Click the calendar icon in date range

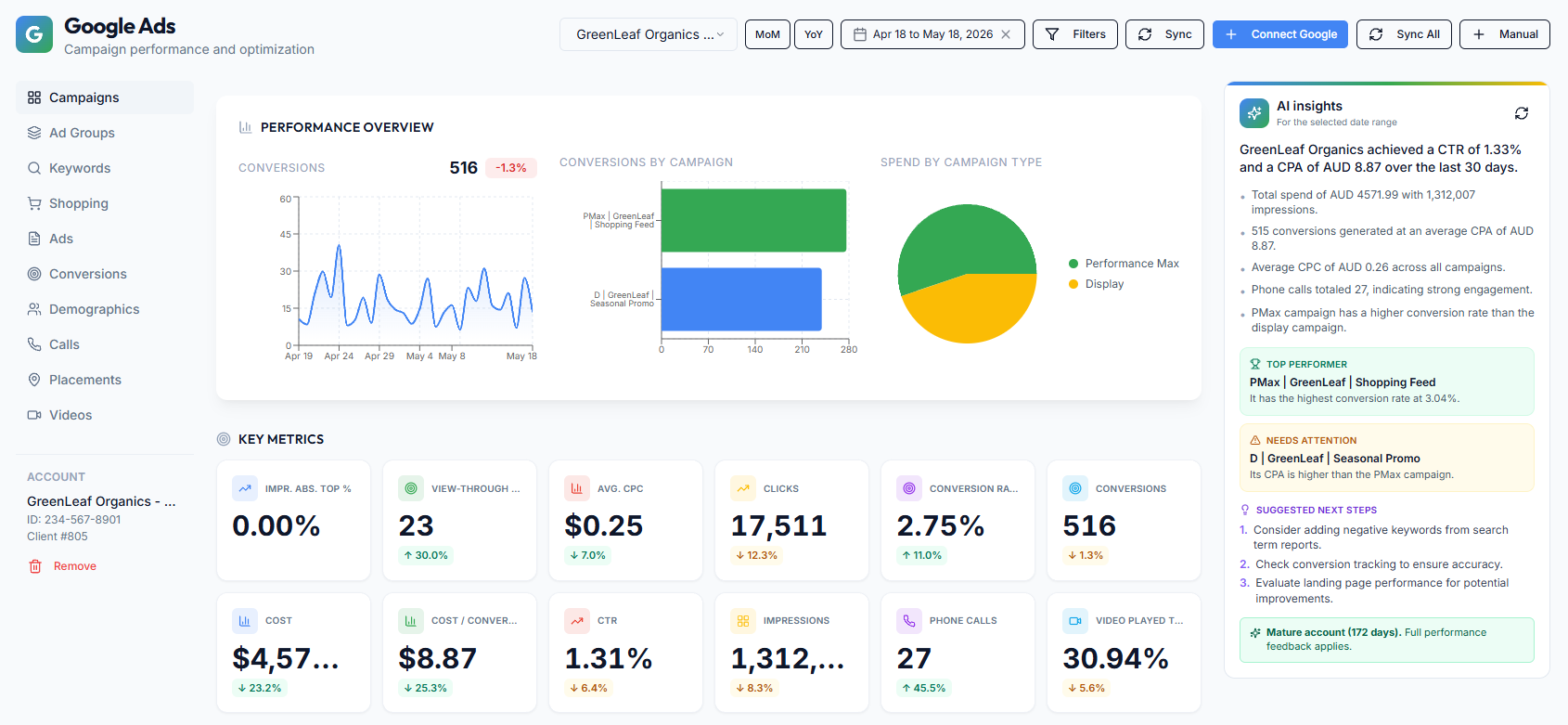click(x=860, y=34)
